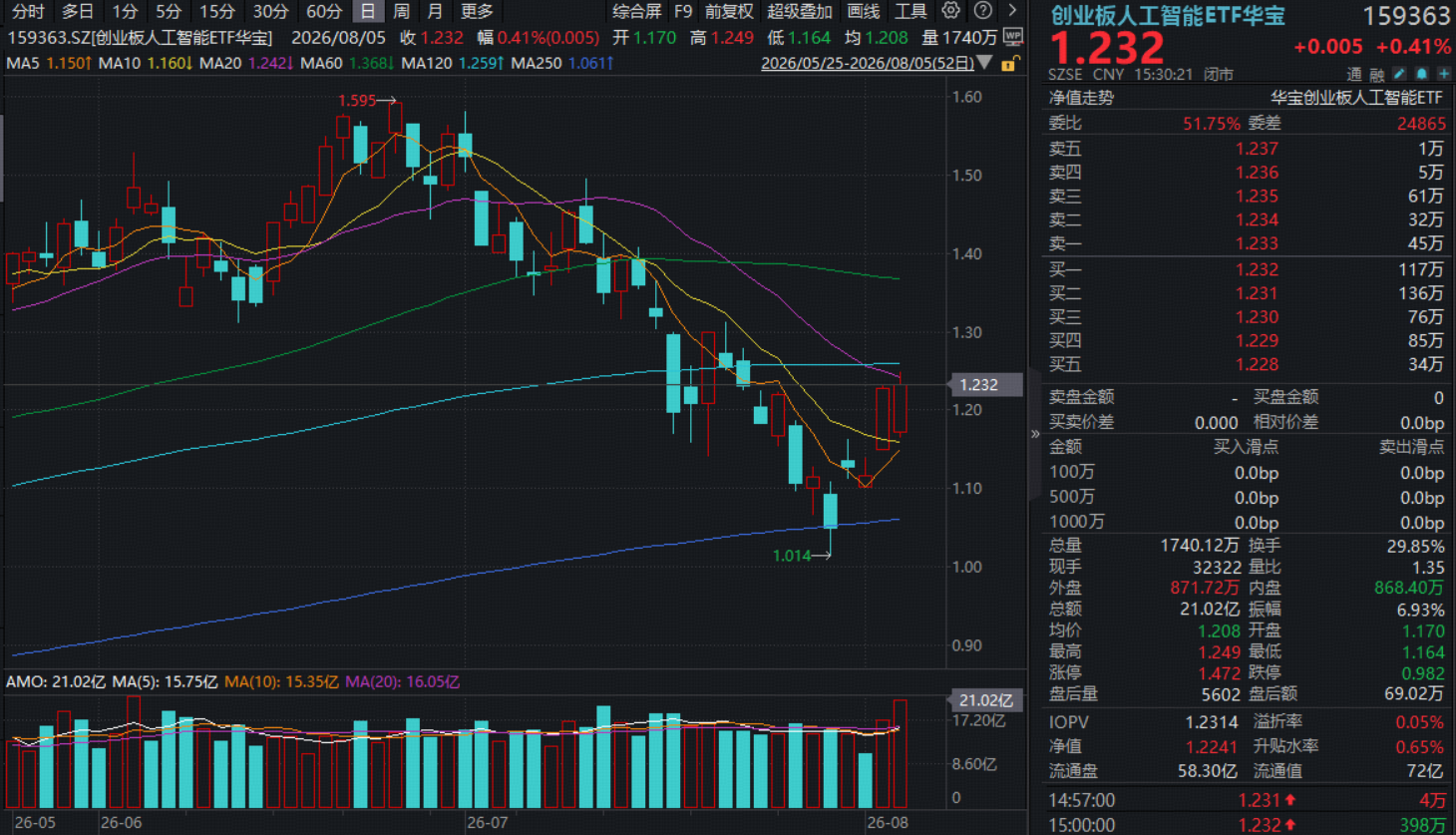Switch to 周 weekly chart tab
This screenshot has width=1456, height=835.
tap(402, 11)
